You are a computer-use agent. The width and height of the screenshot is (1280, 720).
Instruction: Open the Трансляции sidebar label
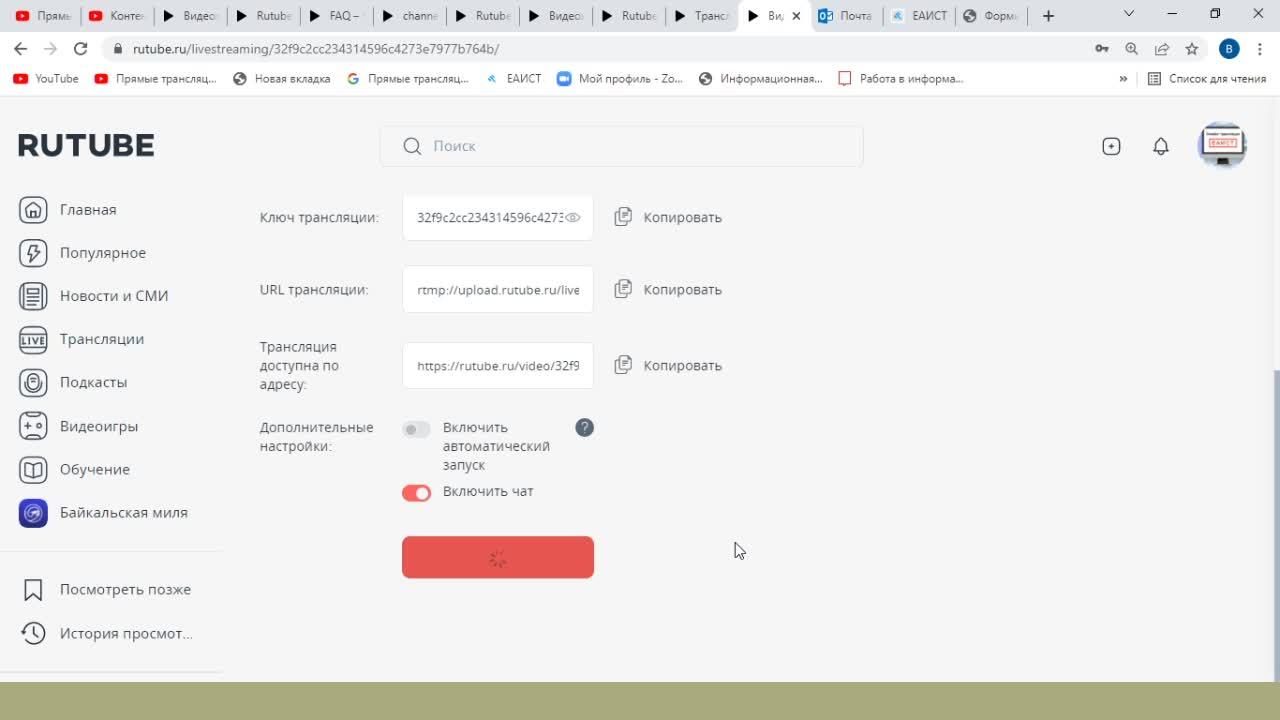coord(102,339)
